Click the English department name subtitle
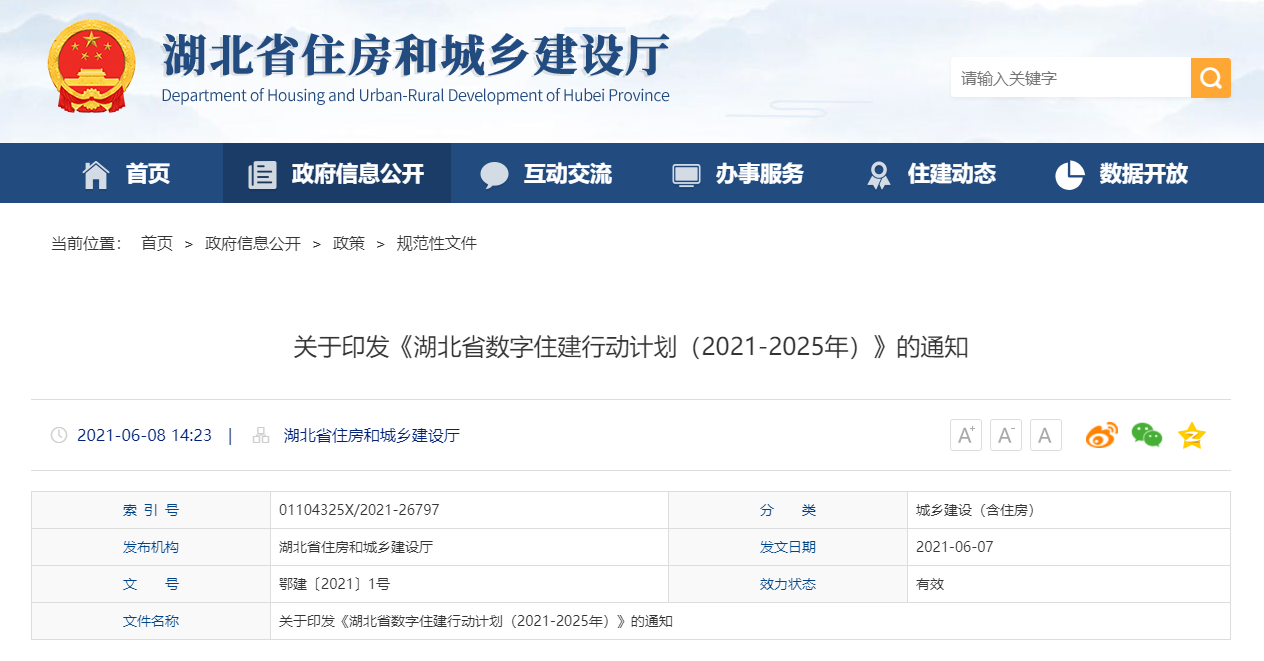 tap(415, 96)
